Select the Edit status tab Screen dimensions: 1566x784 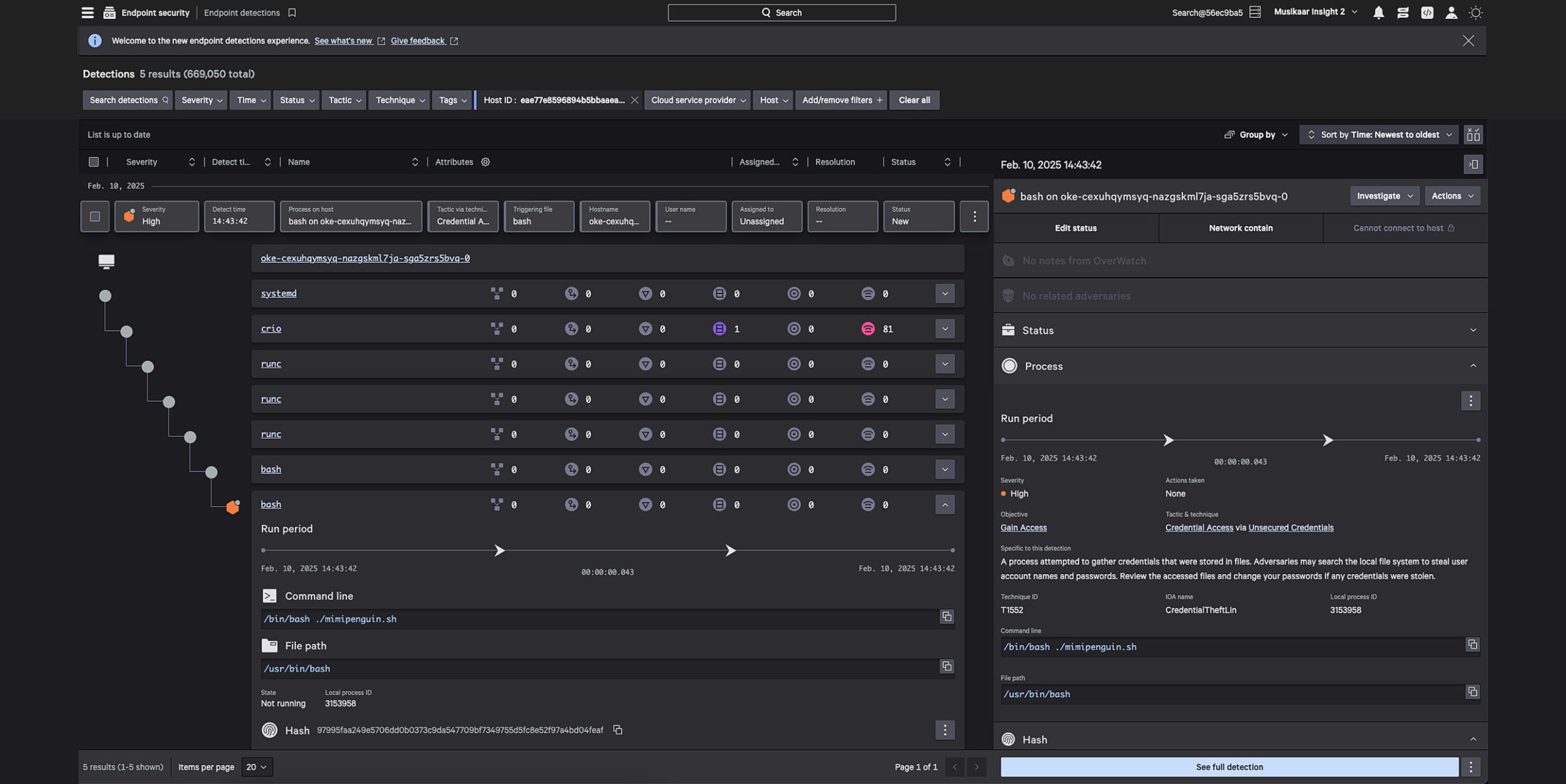(x=1075, y=228)
